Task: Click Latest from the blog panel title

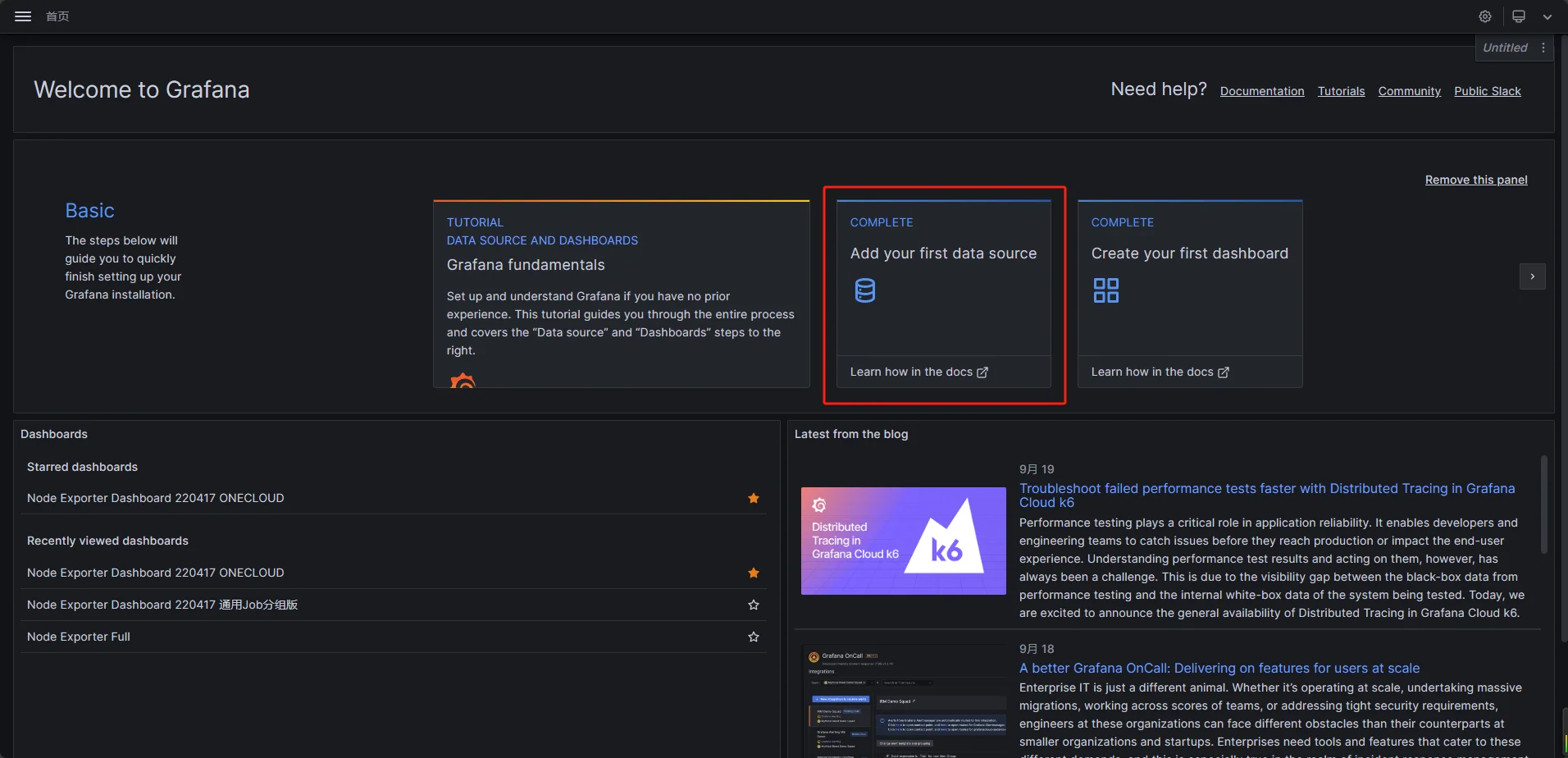Action: 851,434
